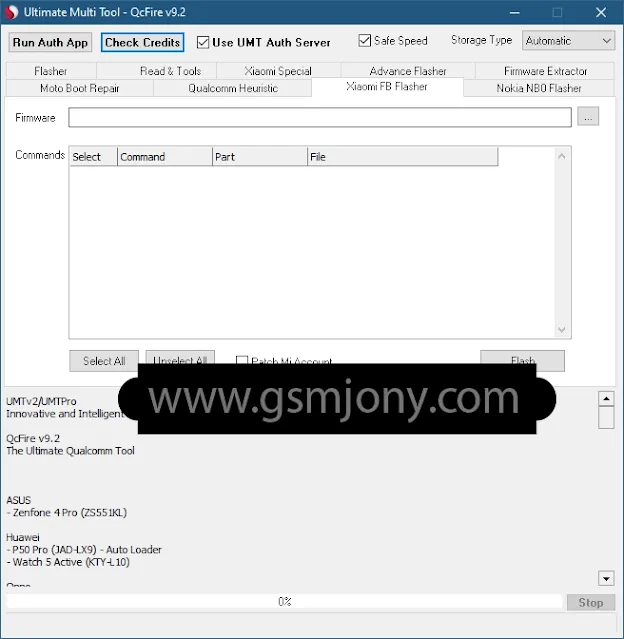
Task: Click the Command column header
Action: (165, 157)
